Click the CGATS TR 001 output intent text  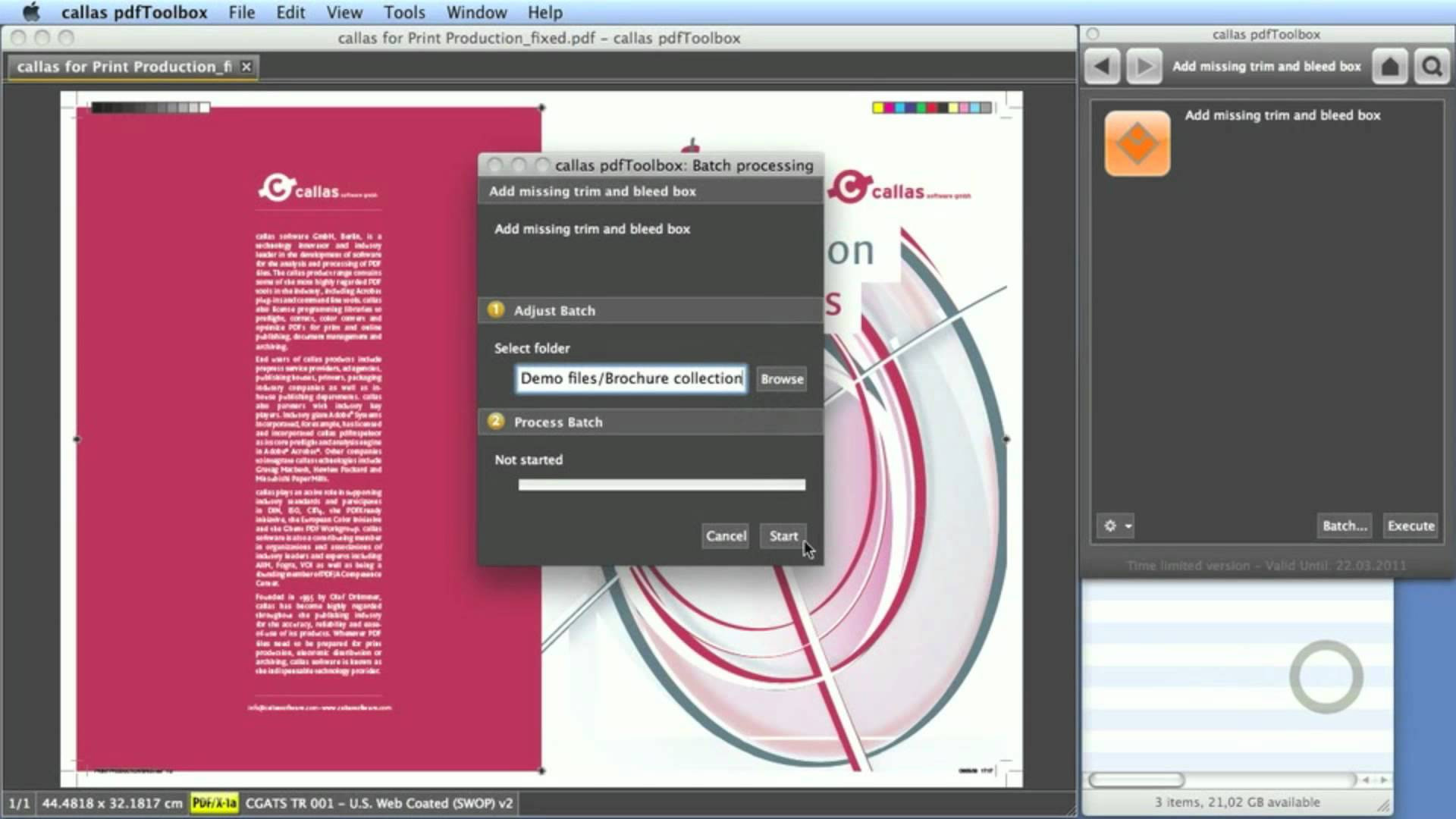pyautogui.click(x=379, y=803)
